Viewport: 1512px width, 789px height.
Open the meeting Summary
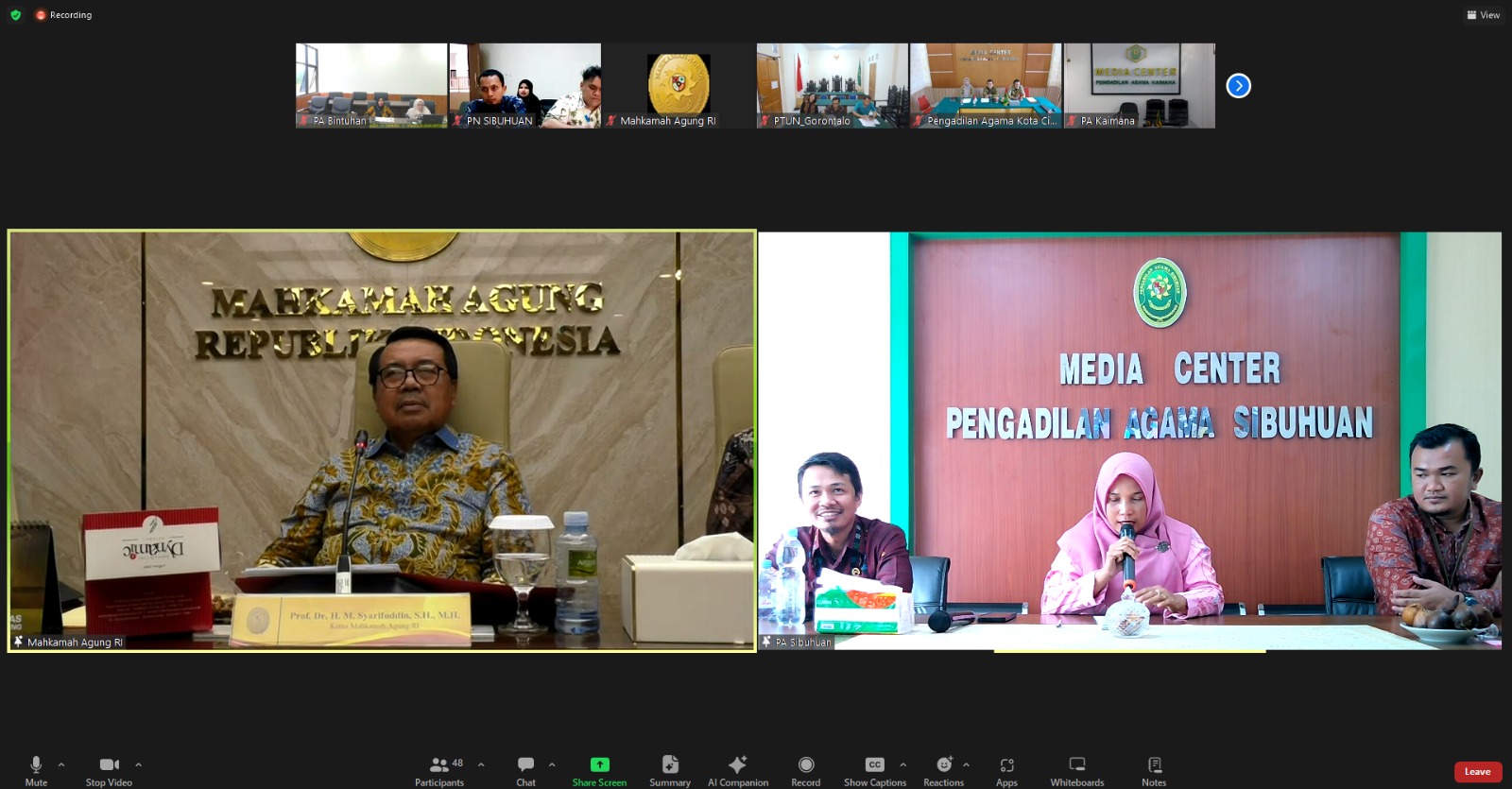(670, 770)
